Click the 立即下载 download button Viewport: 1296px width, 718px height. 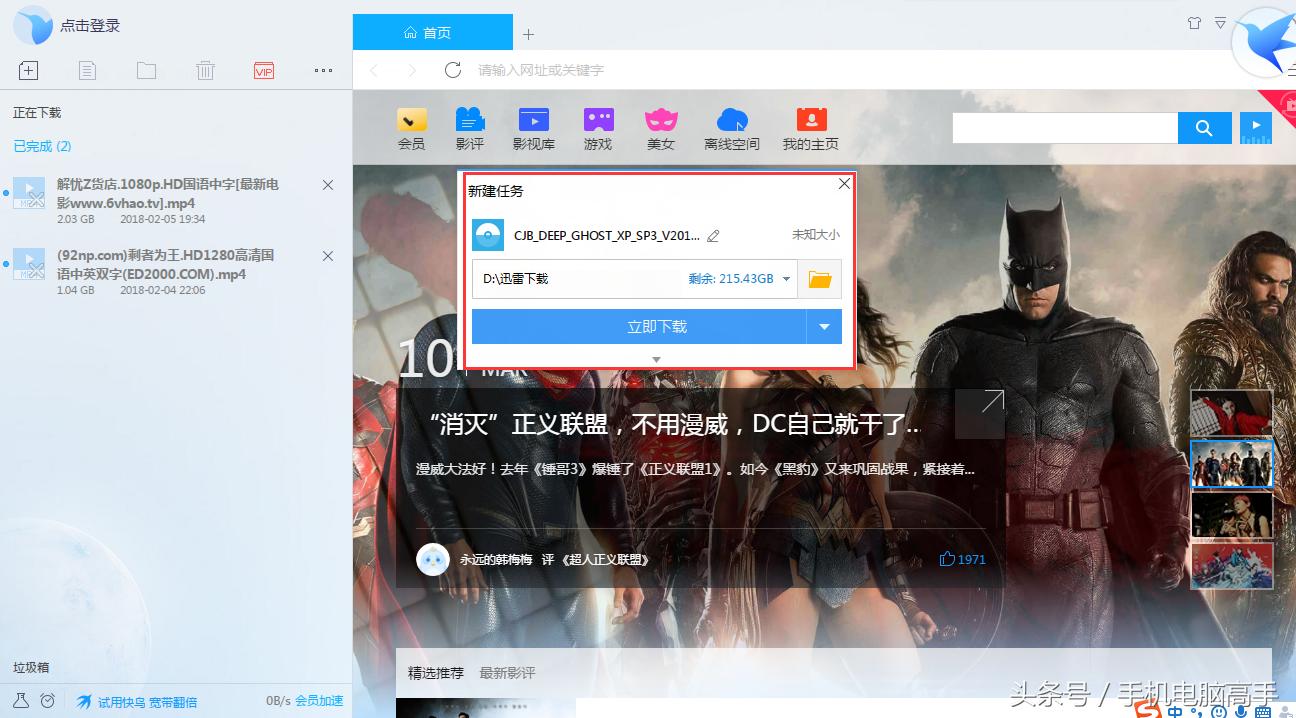pos(657,326)
